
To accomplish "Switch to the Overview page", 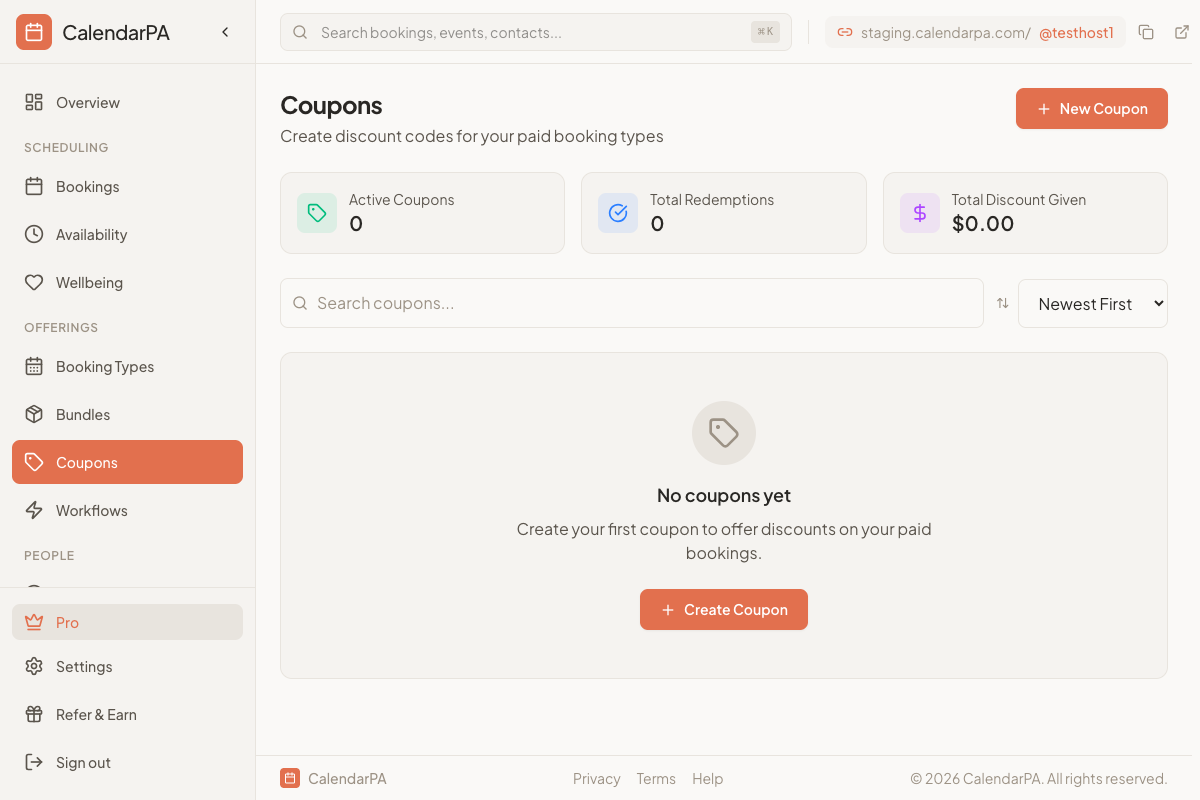I will (88, 102).
